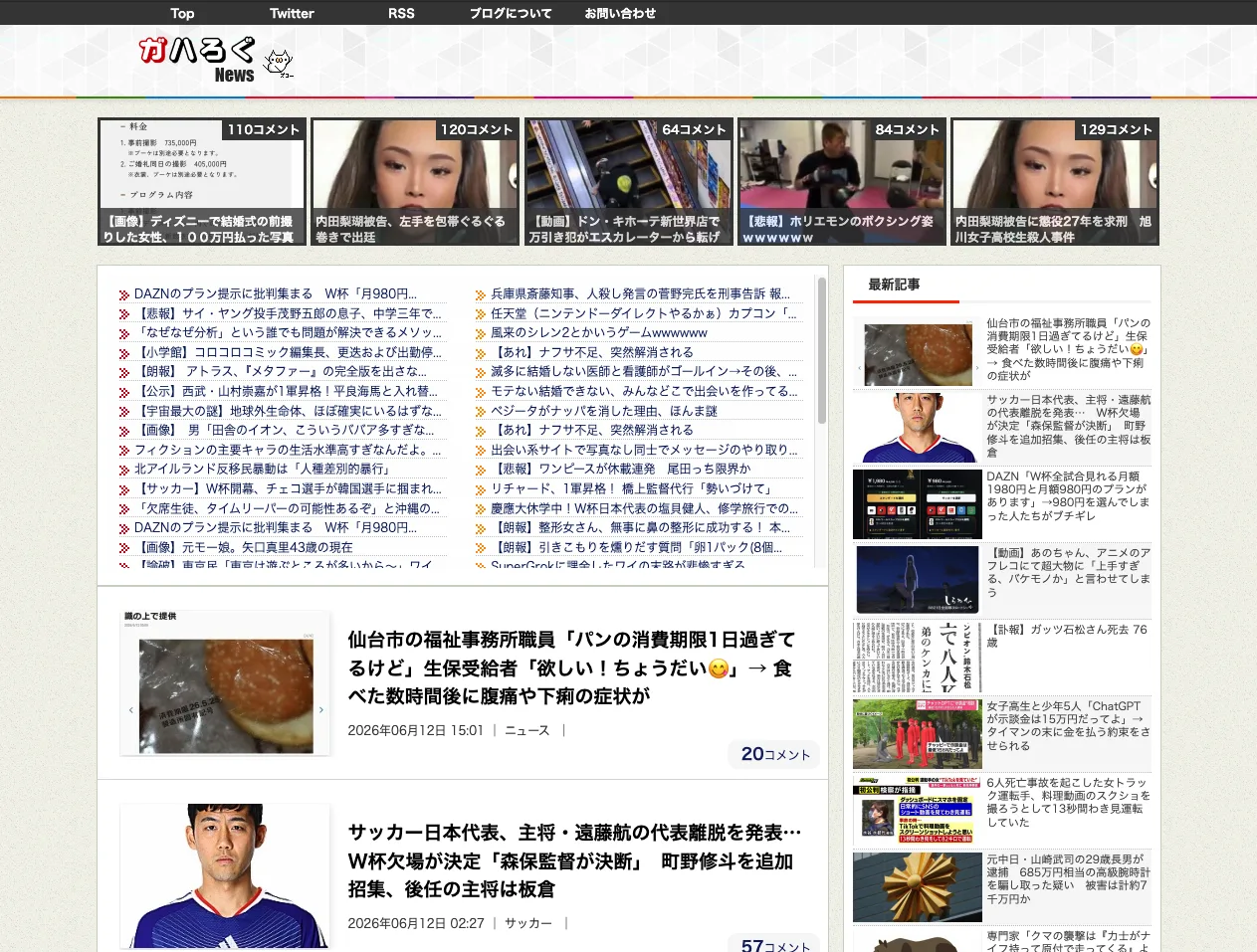This screenshot has width=1257, height=952.
Task: Open the ドン・キホーテ新世界店 video thumbnail
Action: pyautogui.click(x=629, y=182)
